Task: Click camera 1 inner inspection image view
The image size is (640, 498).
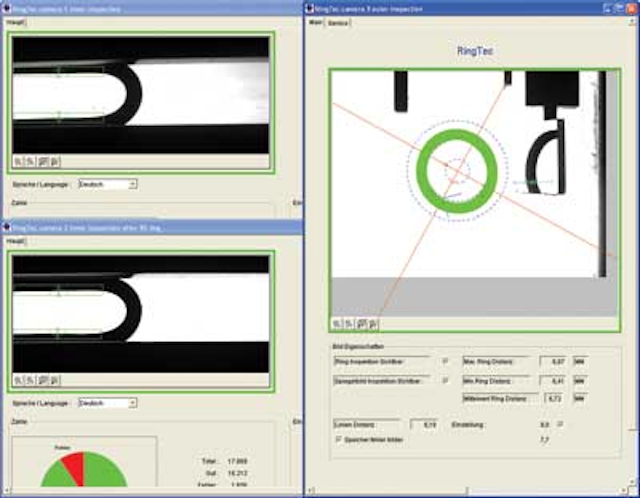Action: pyautogui.click(x=140, y=95)
